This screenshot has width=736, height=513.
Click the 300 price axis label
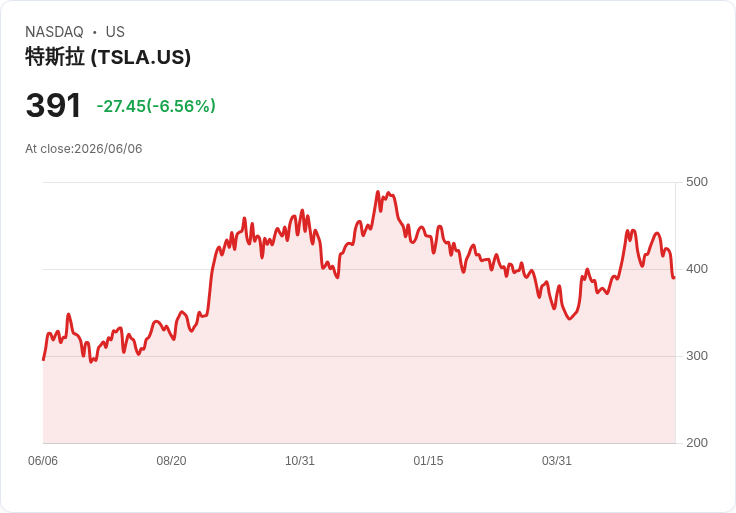697,356
